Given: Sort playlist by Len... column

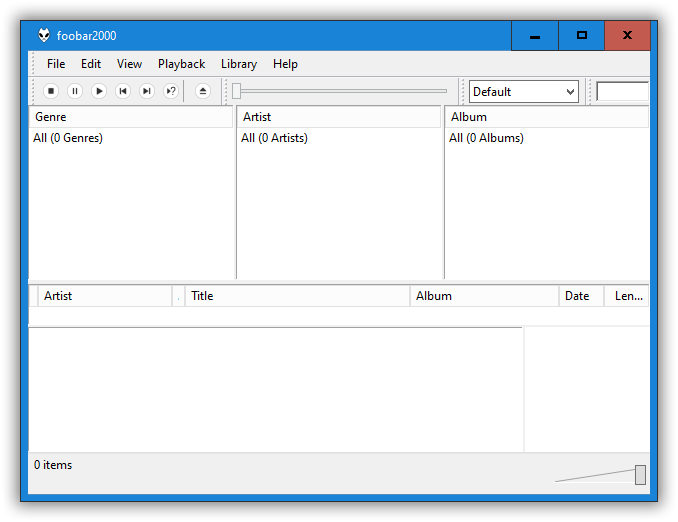Looking at the screenshot, I should 626,296.
